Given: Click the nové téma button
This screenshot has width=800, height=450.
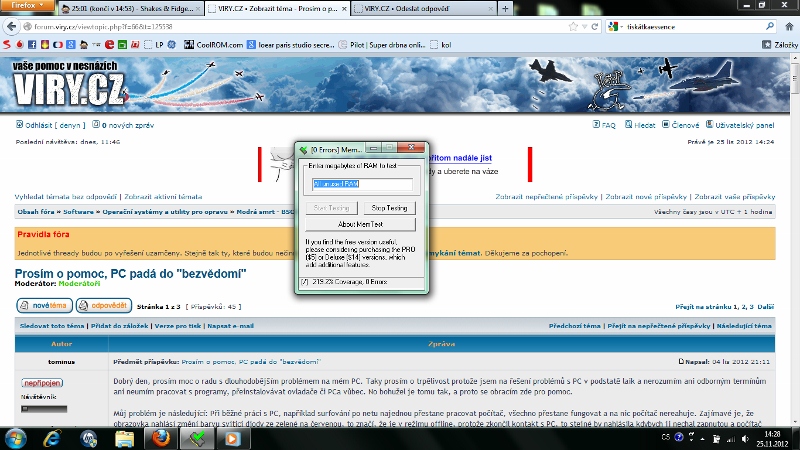Looking at the screenshot, I should tap(44, 306).
